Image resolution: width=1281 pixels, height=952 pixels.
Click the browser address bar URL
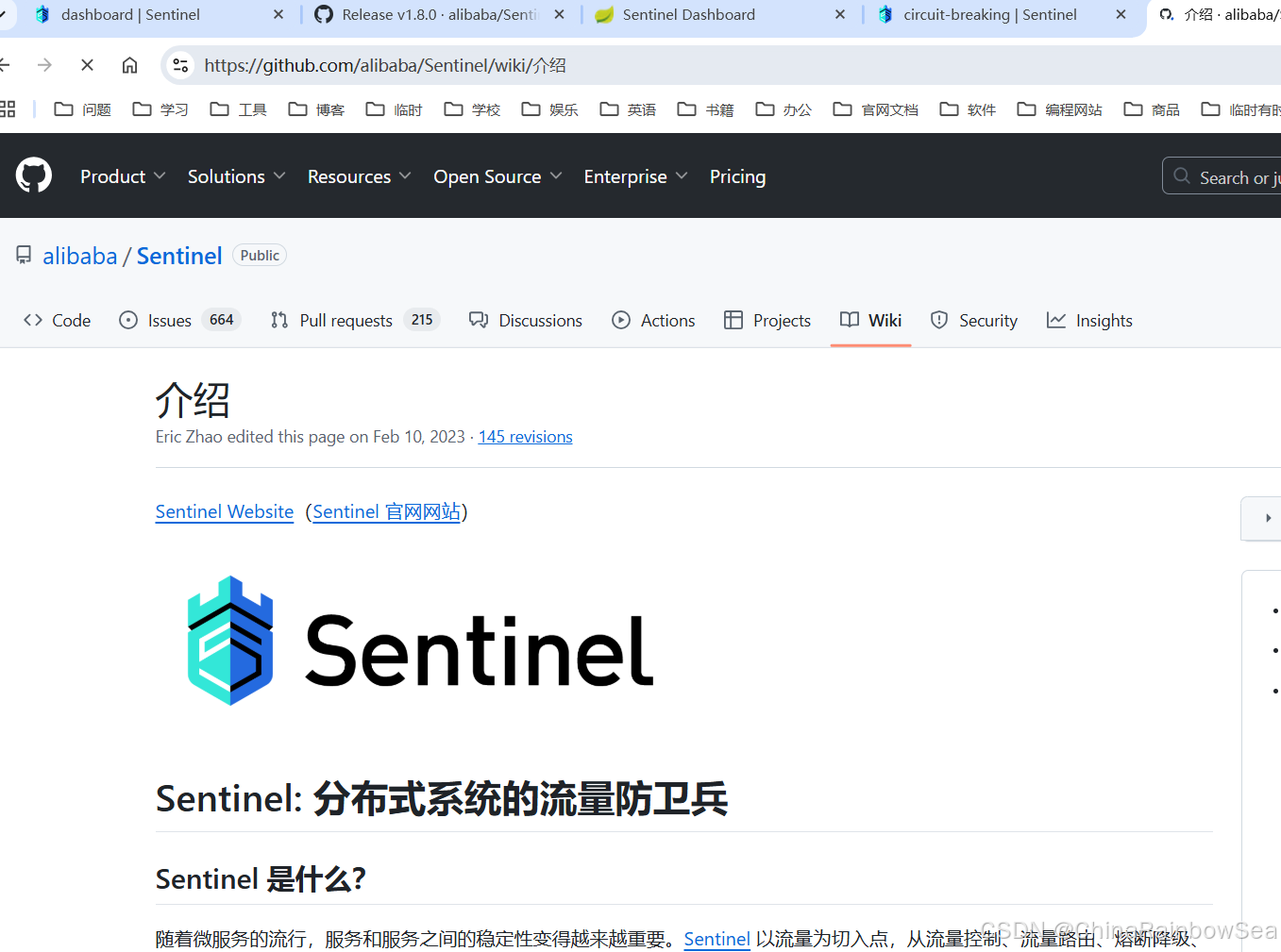[x=385, y=65]
